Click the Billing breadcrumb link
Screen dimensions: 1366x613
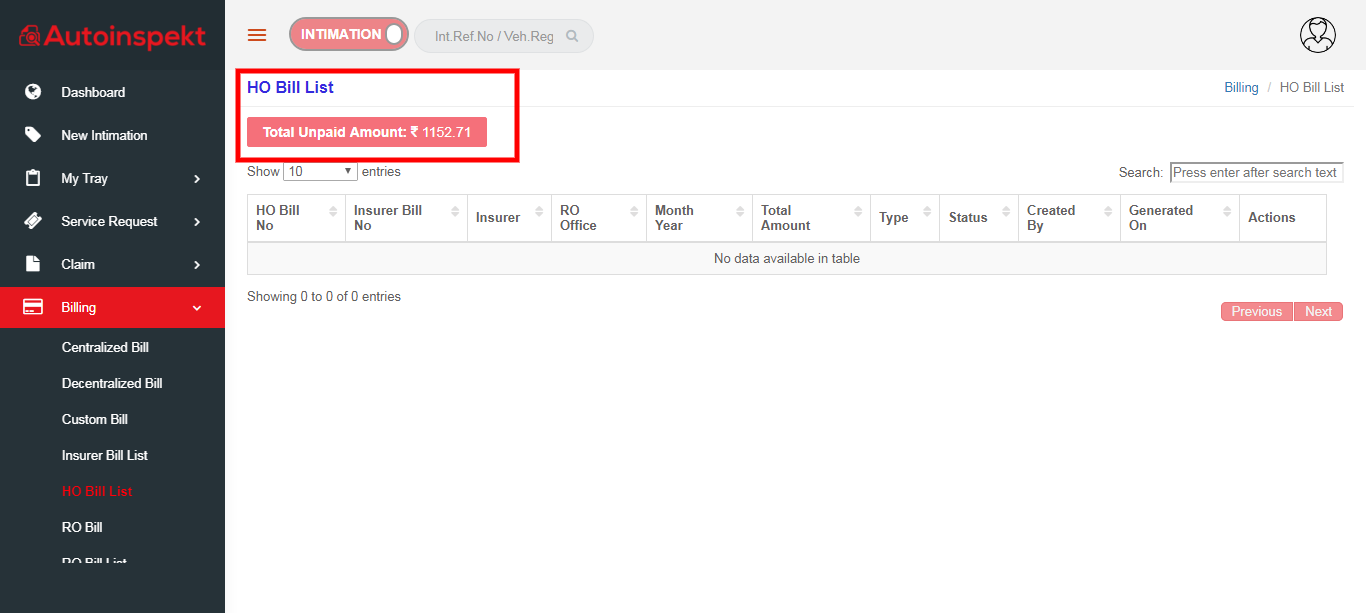[x=1241, y=88]
